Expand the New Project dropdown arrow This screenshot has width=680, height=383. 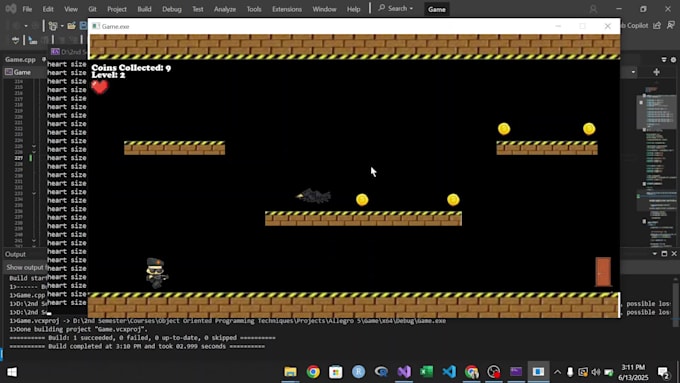coord(62,26)
